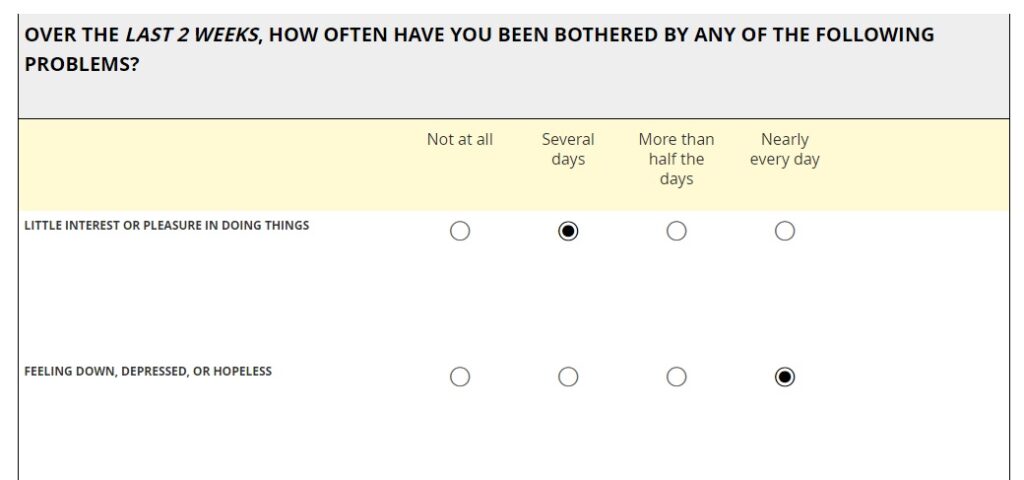This screenshot has height=480, width=1024.
Task: Select 'Not at all' for feeling down, depressed
Action: 460,377
